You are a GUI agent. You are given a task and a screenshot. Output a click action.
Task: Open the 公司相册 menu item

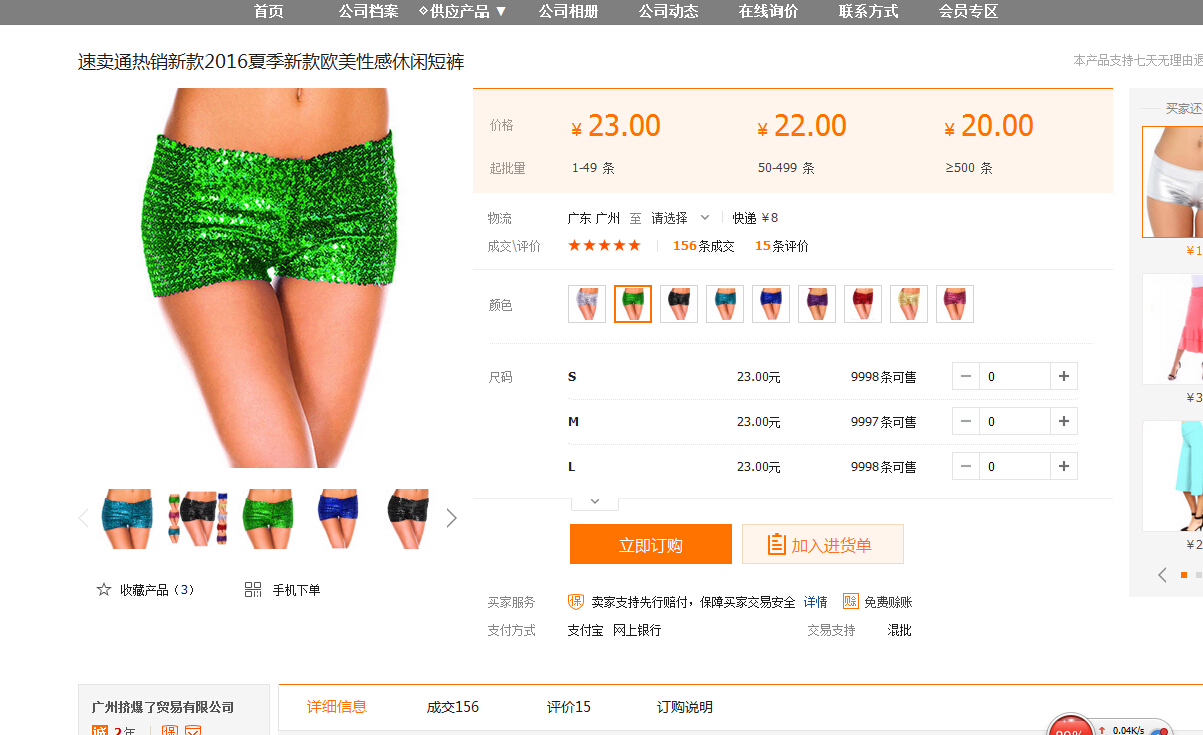568,12
